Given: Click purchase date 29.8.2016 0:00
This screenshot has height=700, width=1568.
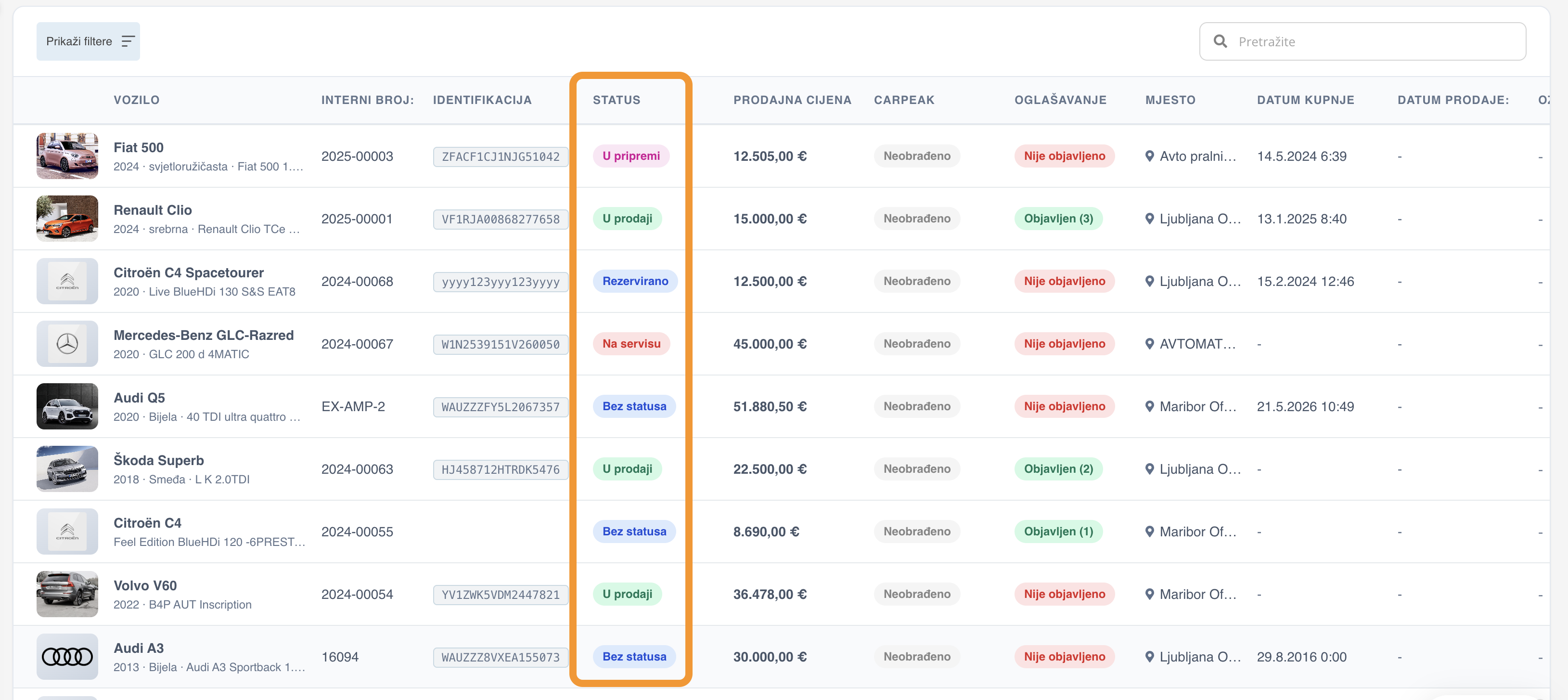Looking at the screenshot, I should pos(1301,657).
